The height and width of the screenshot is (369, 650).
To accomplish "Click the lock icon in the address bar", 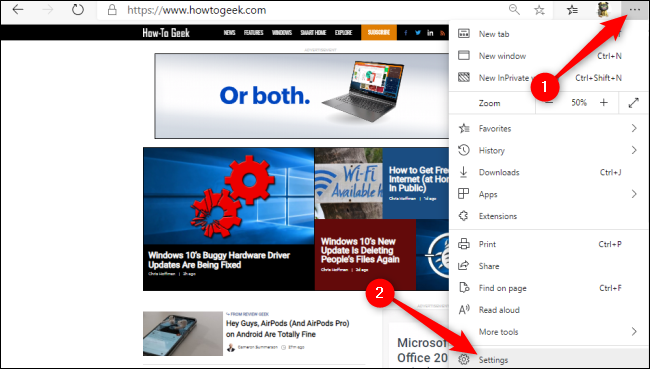I will pyautogui.click(x=112, y=10).
